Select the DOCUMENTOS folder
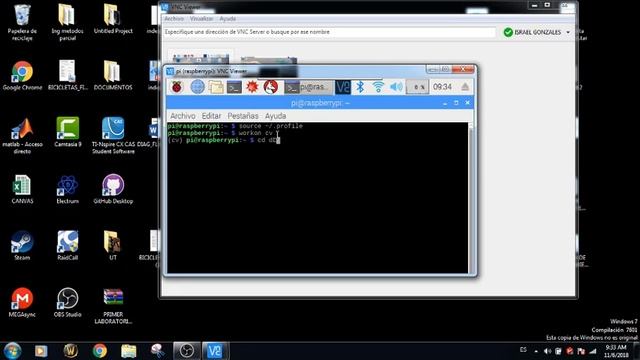The width and height of the screenshot is (640, 360). [113, 75]
